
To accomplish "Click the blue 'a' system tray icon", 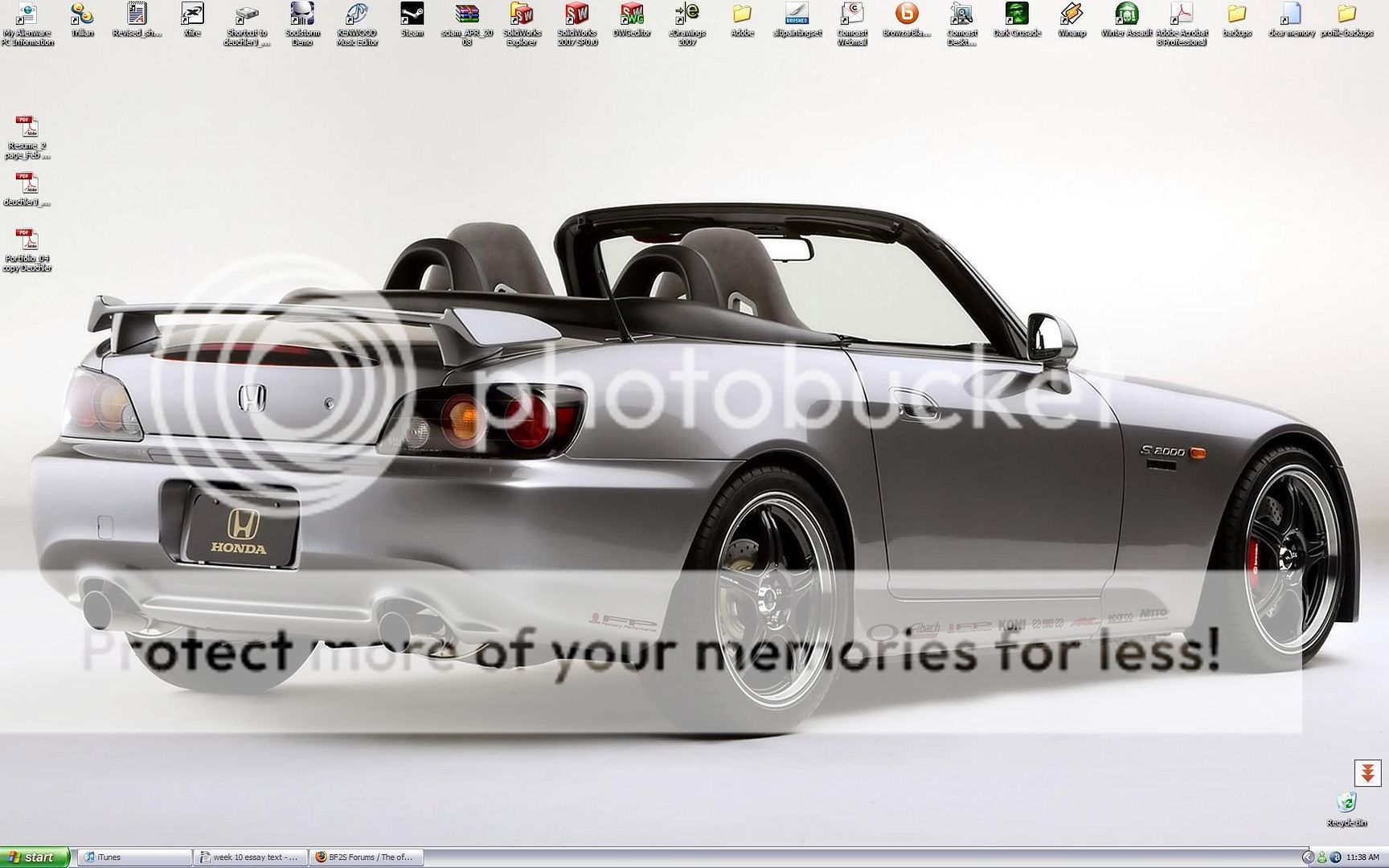I will [x=1335, y=858].
